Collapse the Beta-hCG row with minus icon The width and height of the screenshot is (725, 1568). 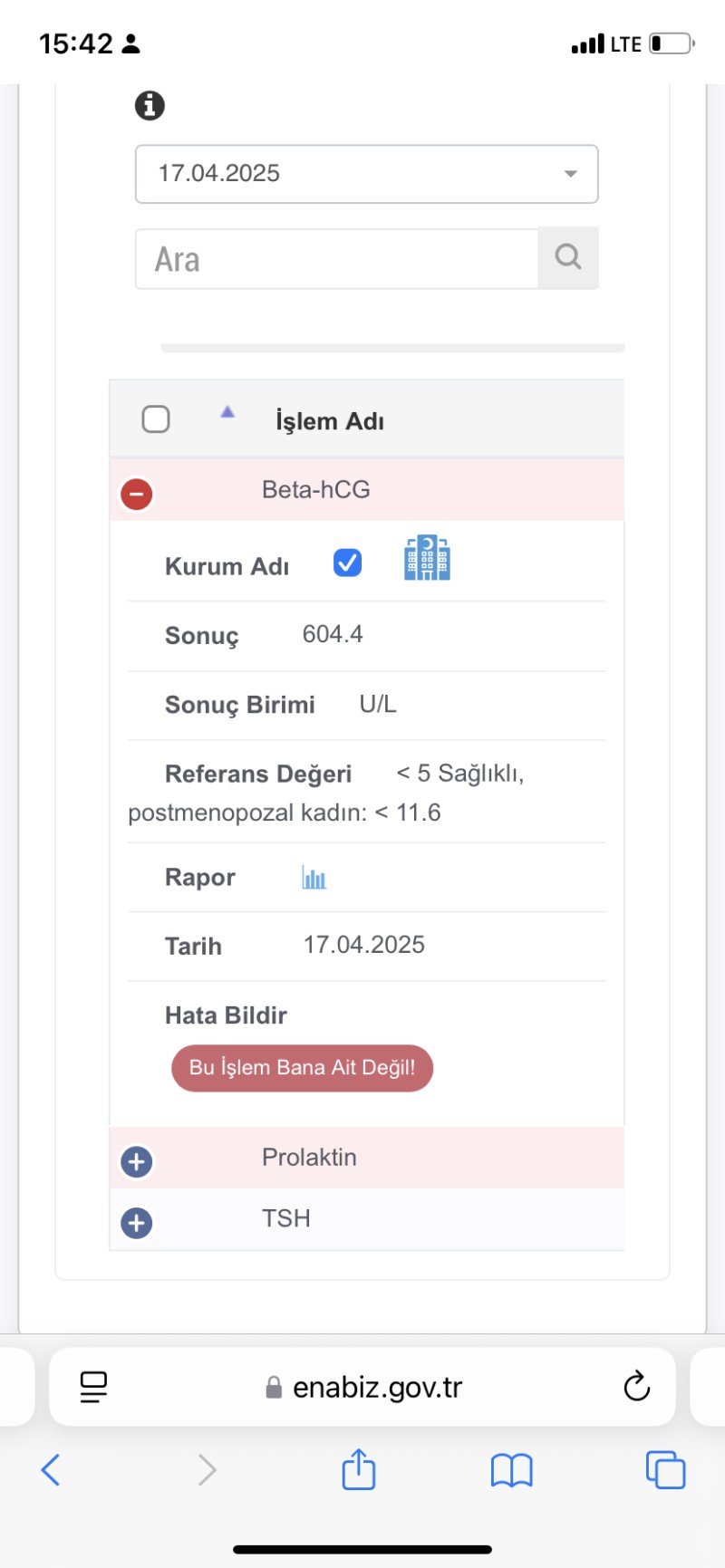[x=137, y=494]
